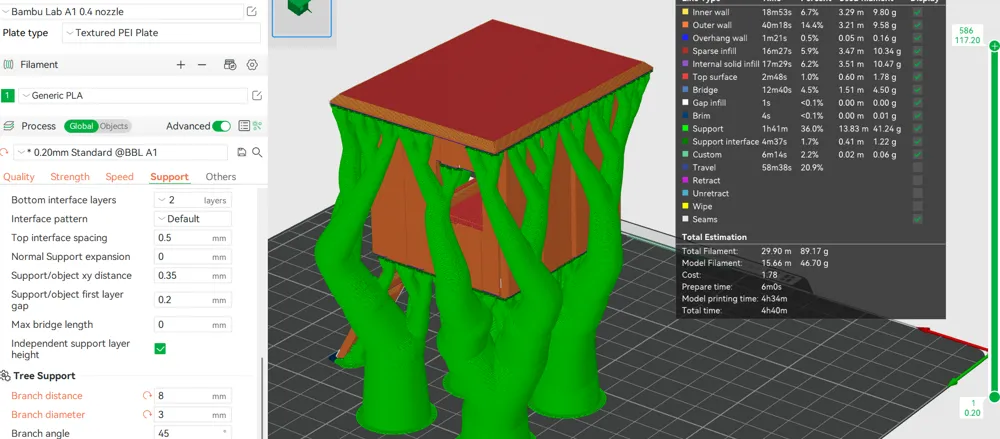The image size is (1000, 439).
Task: Click the Support/object xy distance field
Action: point(193,276)
